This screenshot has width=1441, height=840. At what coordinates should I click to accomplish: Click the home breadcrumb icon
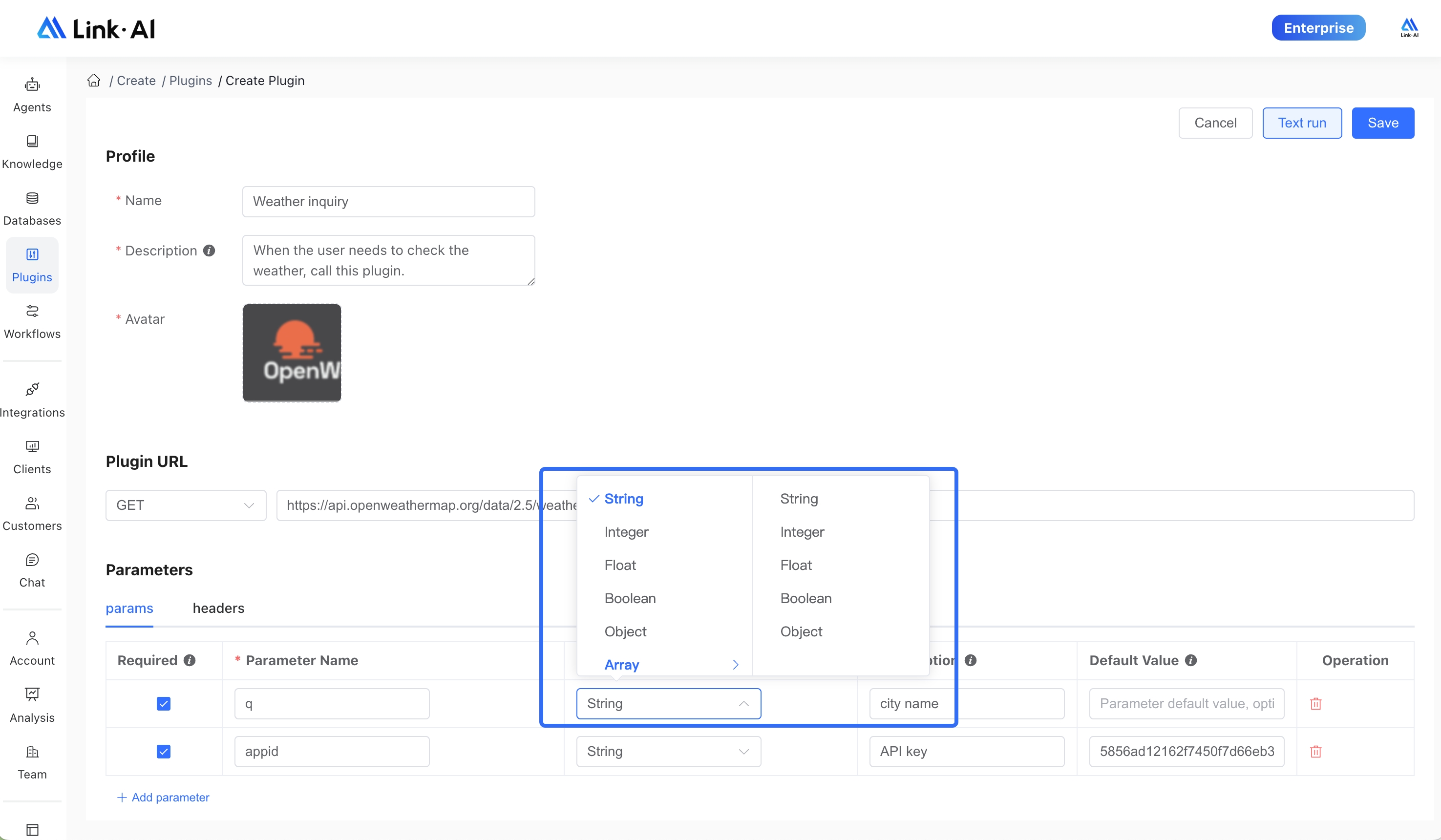coord(94,80)
